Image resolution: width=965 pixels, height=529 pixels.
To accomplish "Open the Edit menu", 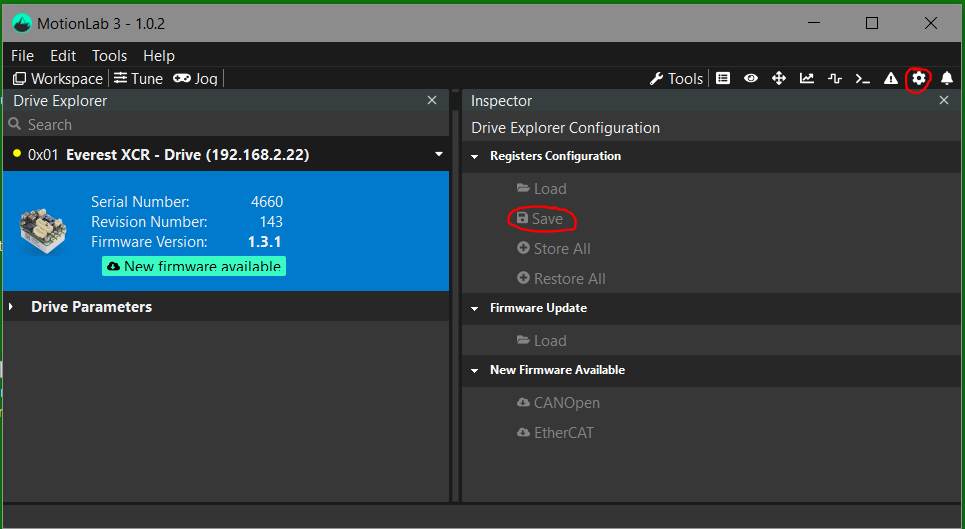I will click(63, 55).
